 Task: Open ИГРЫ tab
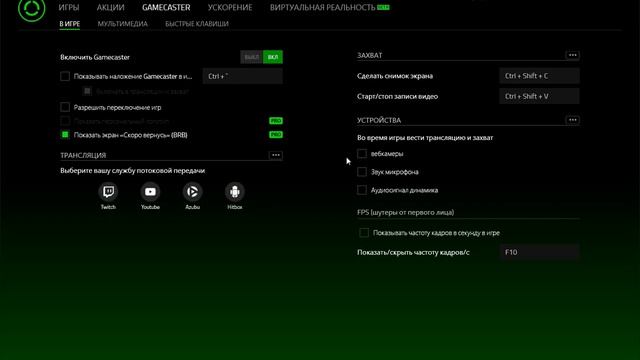click(x=69, y=7)
